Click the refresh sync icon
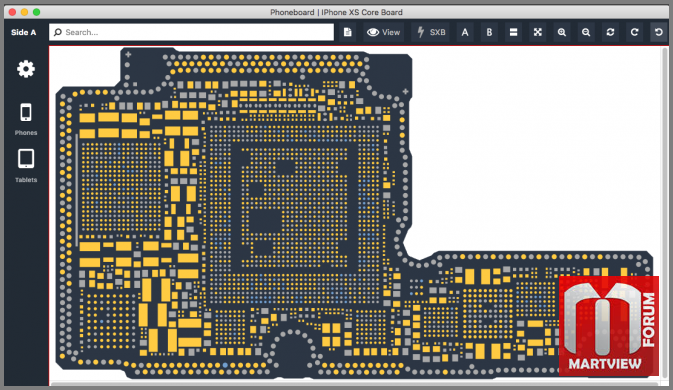 pyautogui.click(x=610, y=32)
